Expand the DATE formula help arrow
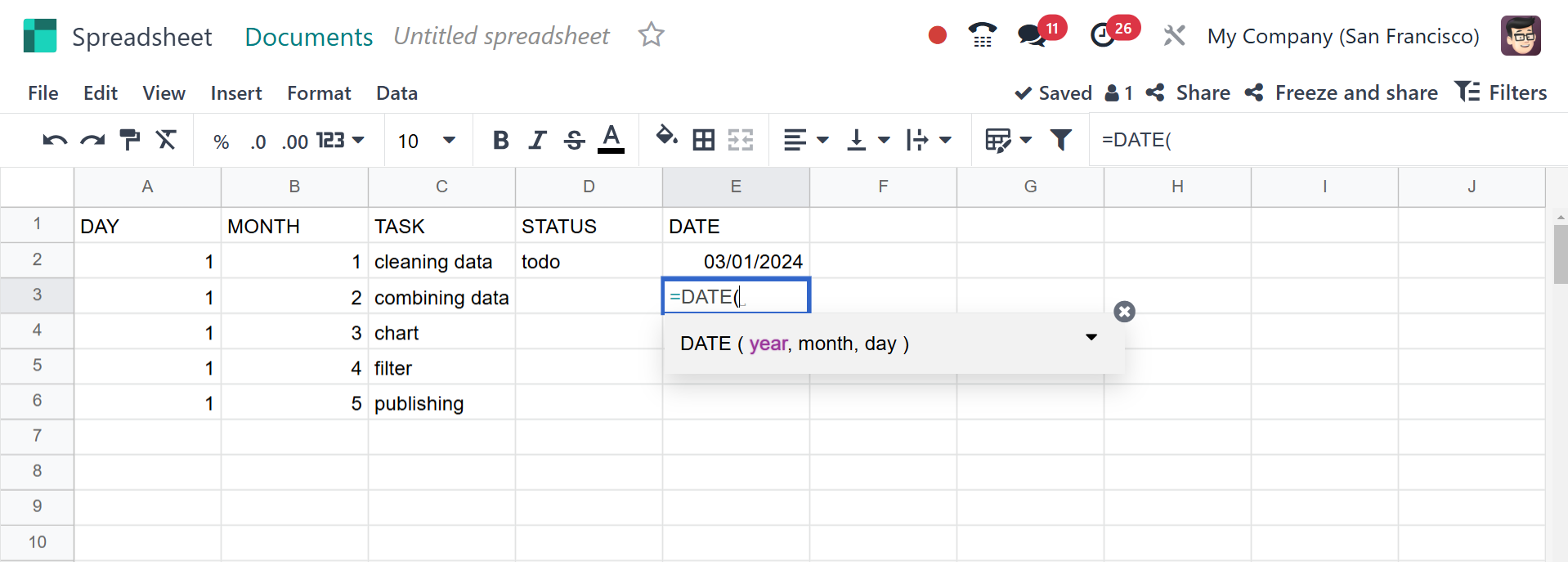 [x=1091, y=337]
